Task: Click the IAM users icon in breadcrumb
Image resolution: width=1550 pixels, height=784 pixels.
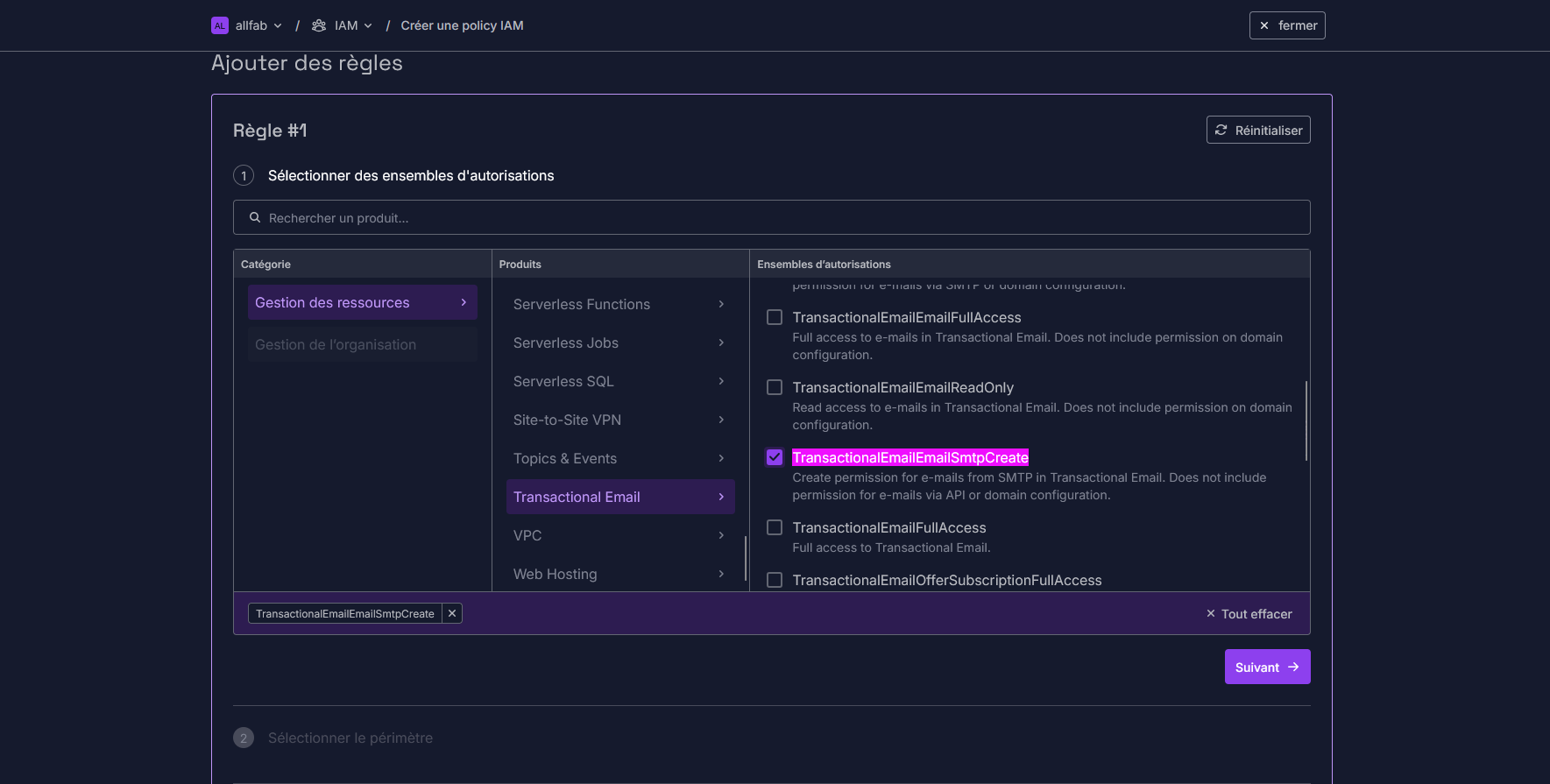Action: (319, 25)
